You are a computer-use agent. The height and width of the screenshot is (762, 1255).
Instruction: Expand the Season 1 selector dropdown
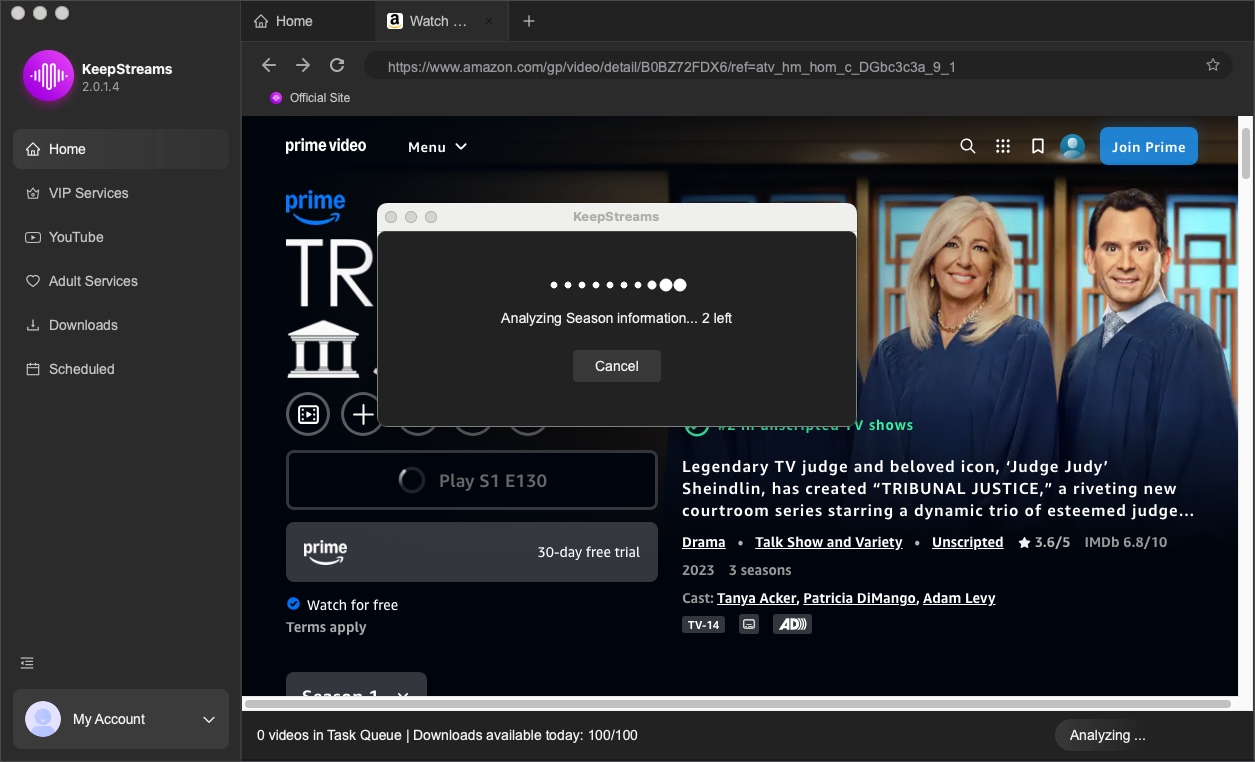[356, 685]
